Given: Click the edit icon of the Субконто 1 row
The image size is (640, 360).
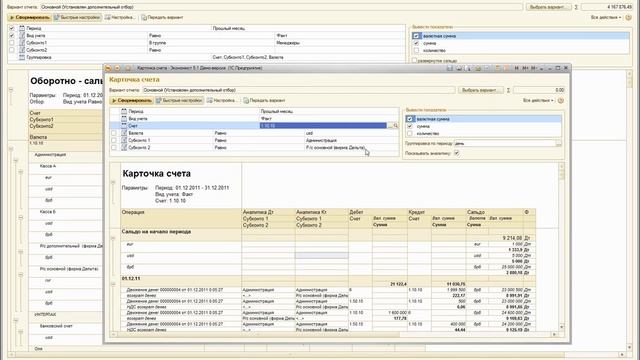Looking at the screenshot, I should coord(124,140).
